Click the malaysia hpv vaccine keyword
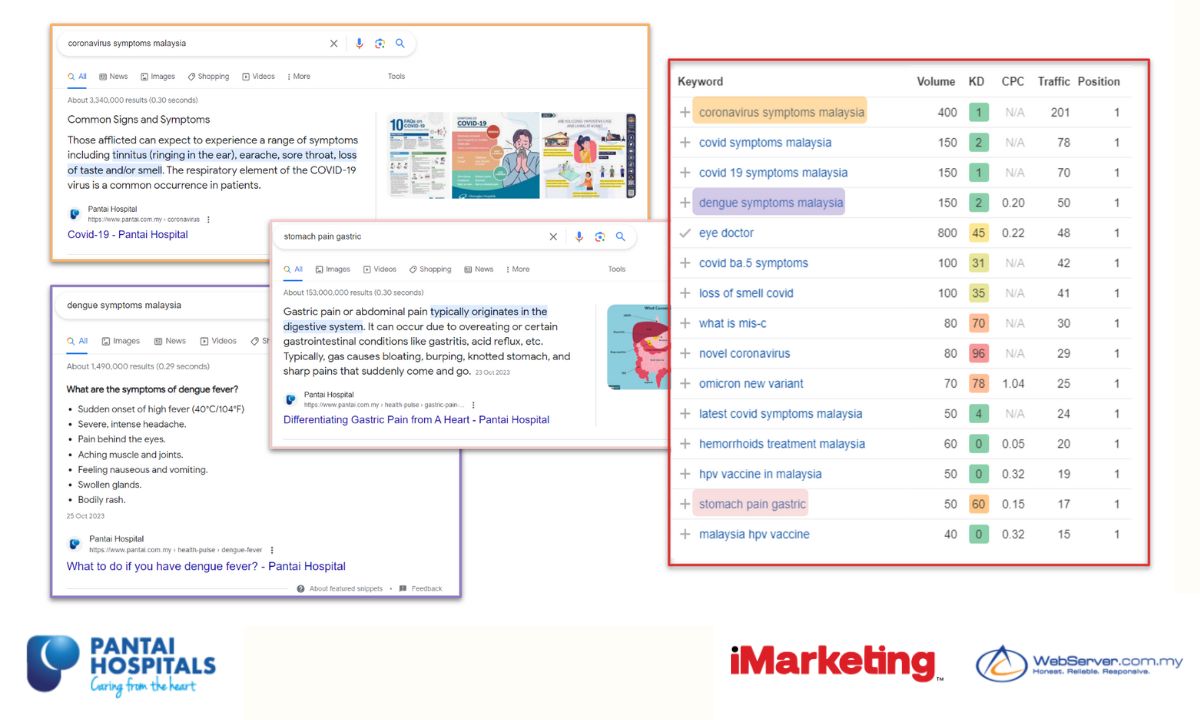 [x=754, y=534]
